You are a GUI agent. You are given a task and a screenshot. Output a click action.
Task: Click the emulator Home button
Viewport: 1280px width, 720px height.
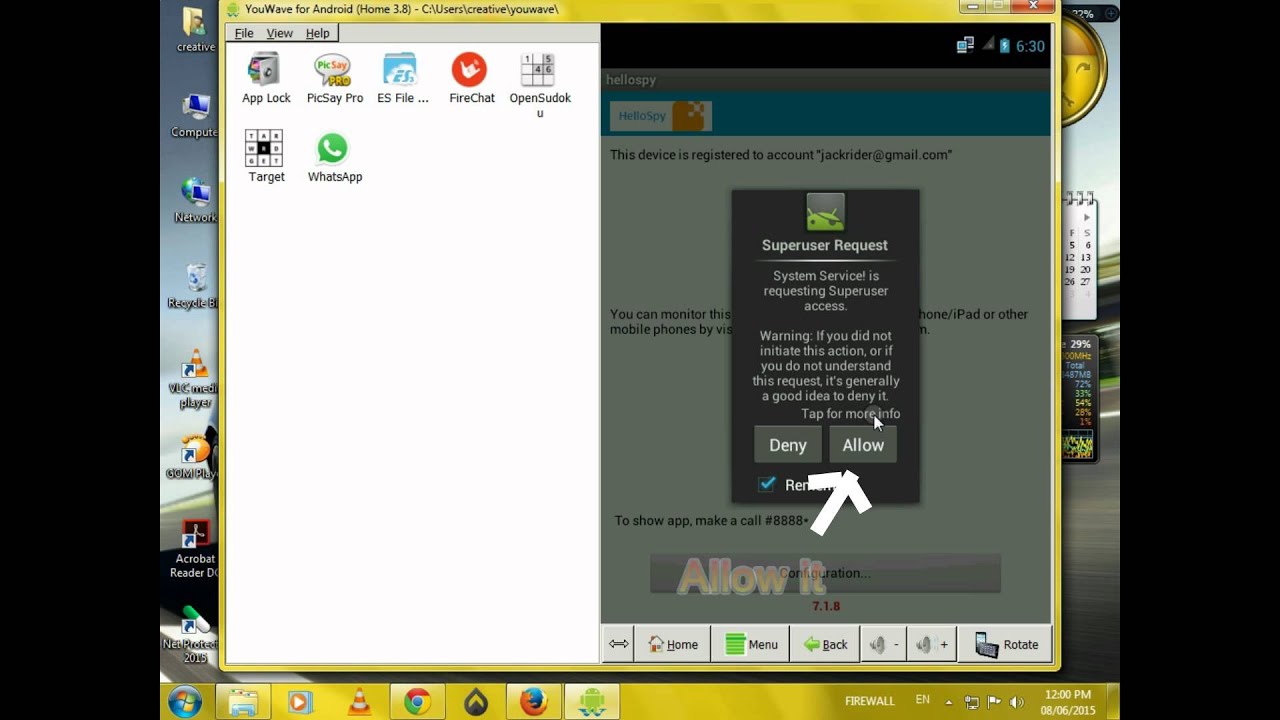673,645
